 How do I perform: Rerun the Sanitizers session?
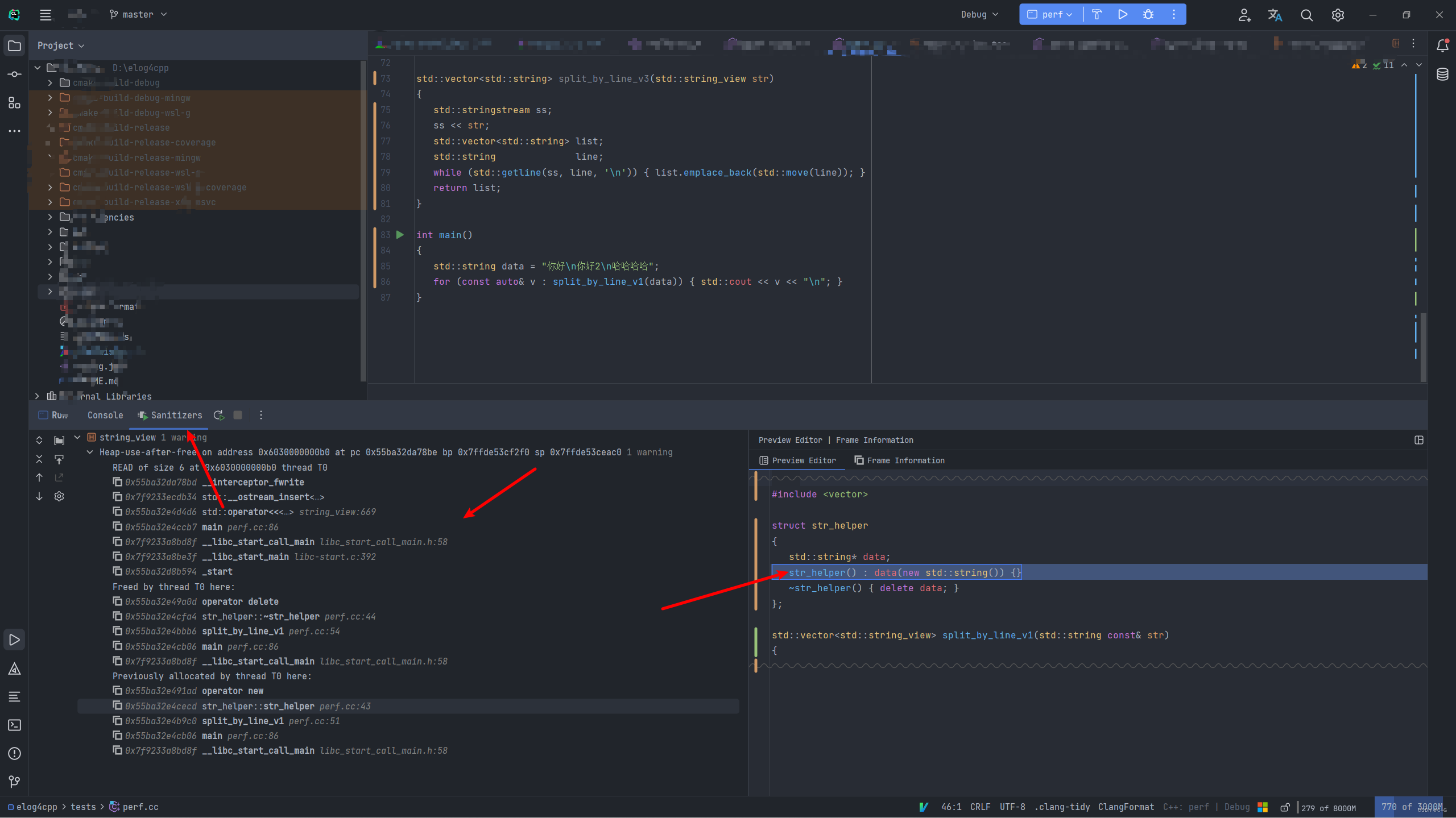[218, 416]
